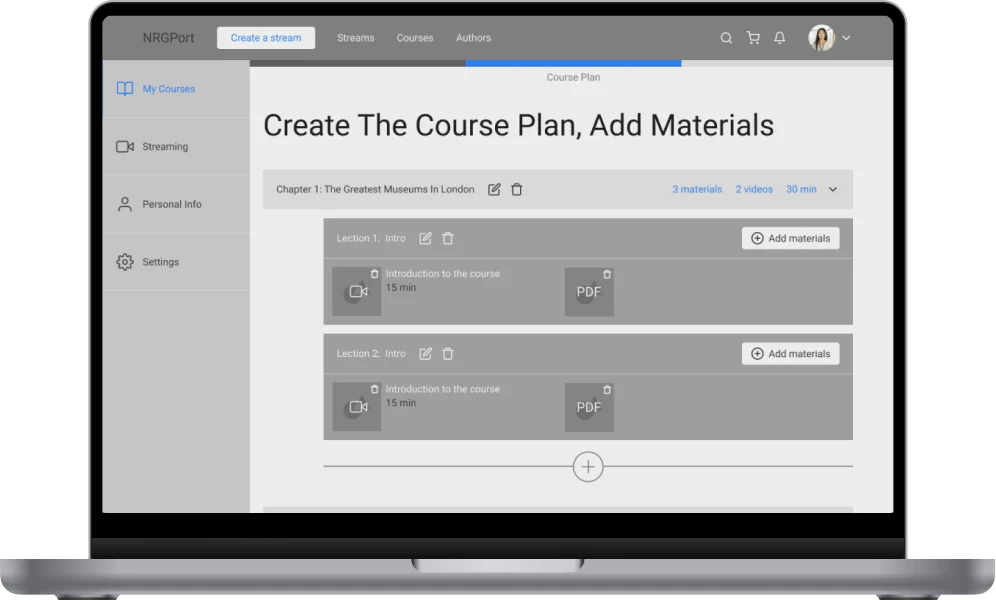Click the 2 videos link

click(x=754, y=189)
